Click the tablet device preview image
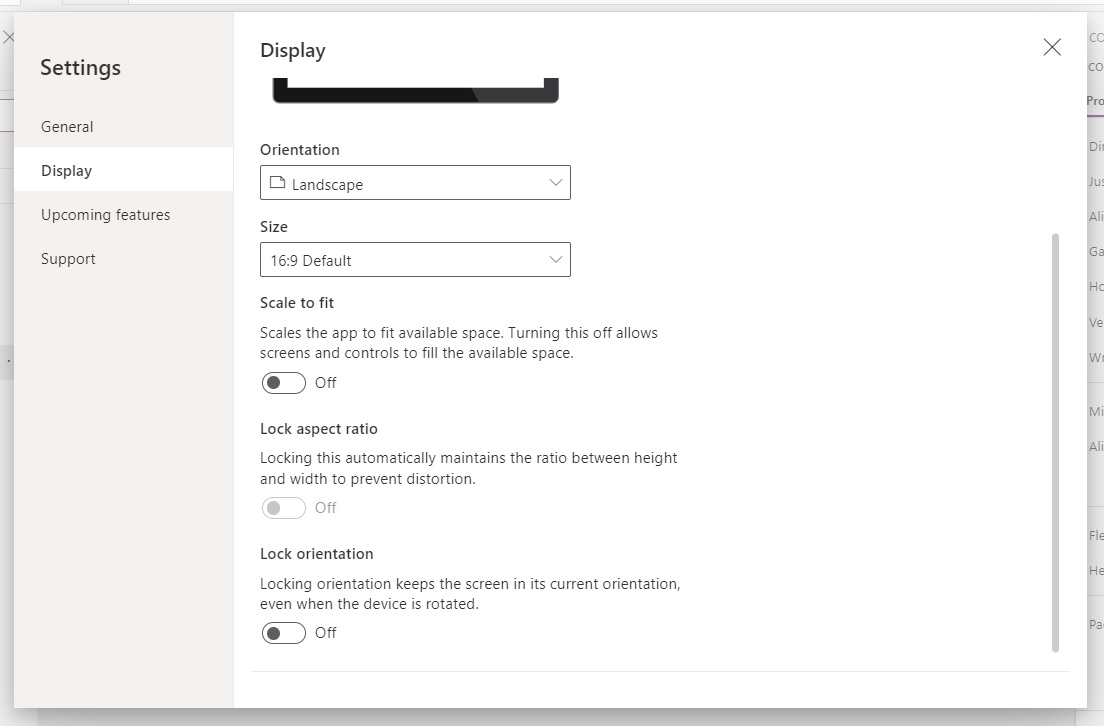Screen dimensions: 1104x726 tap(415, 90)
